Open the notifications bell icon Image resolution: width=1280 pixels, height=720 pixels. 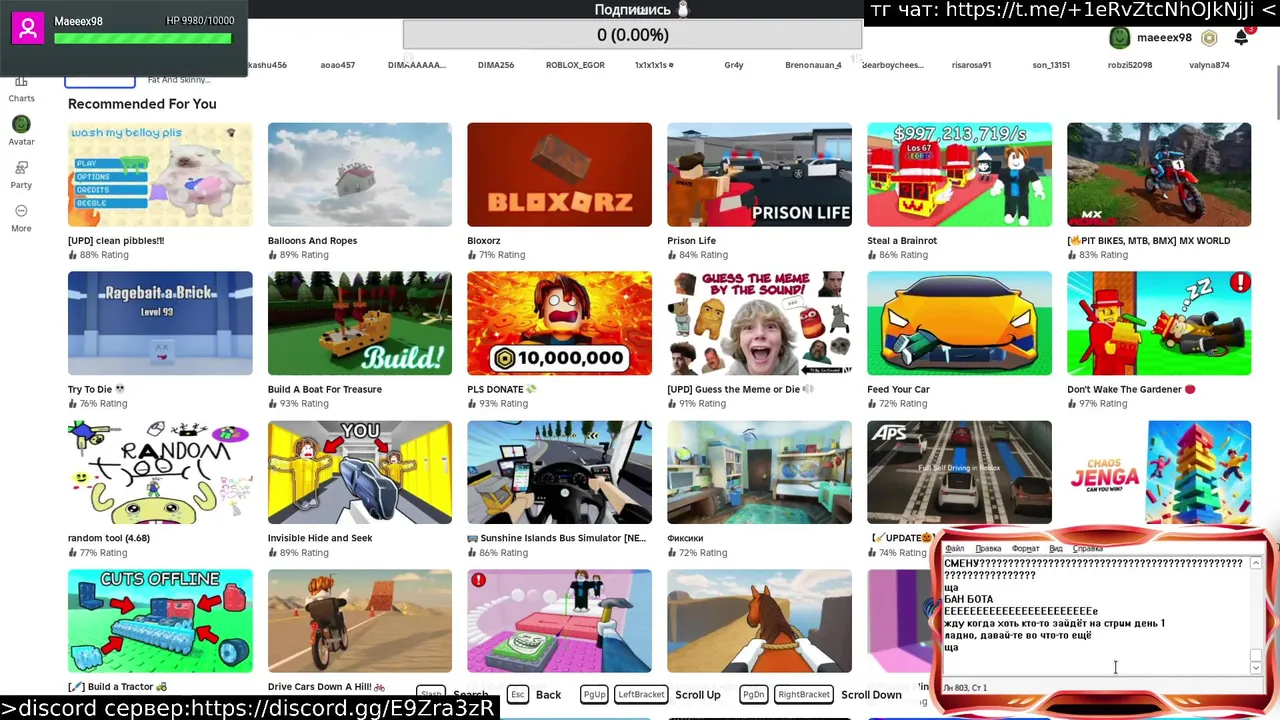tap(1241, 37)
